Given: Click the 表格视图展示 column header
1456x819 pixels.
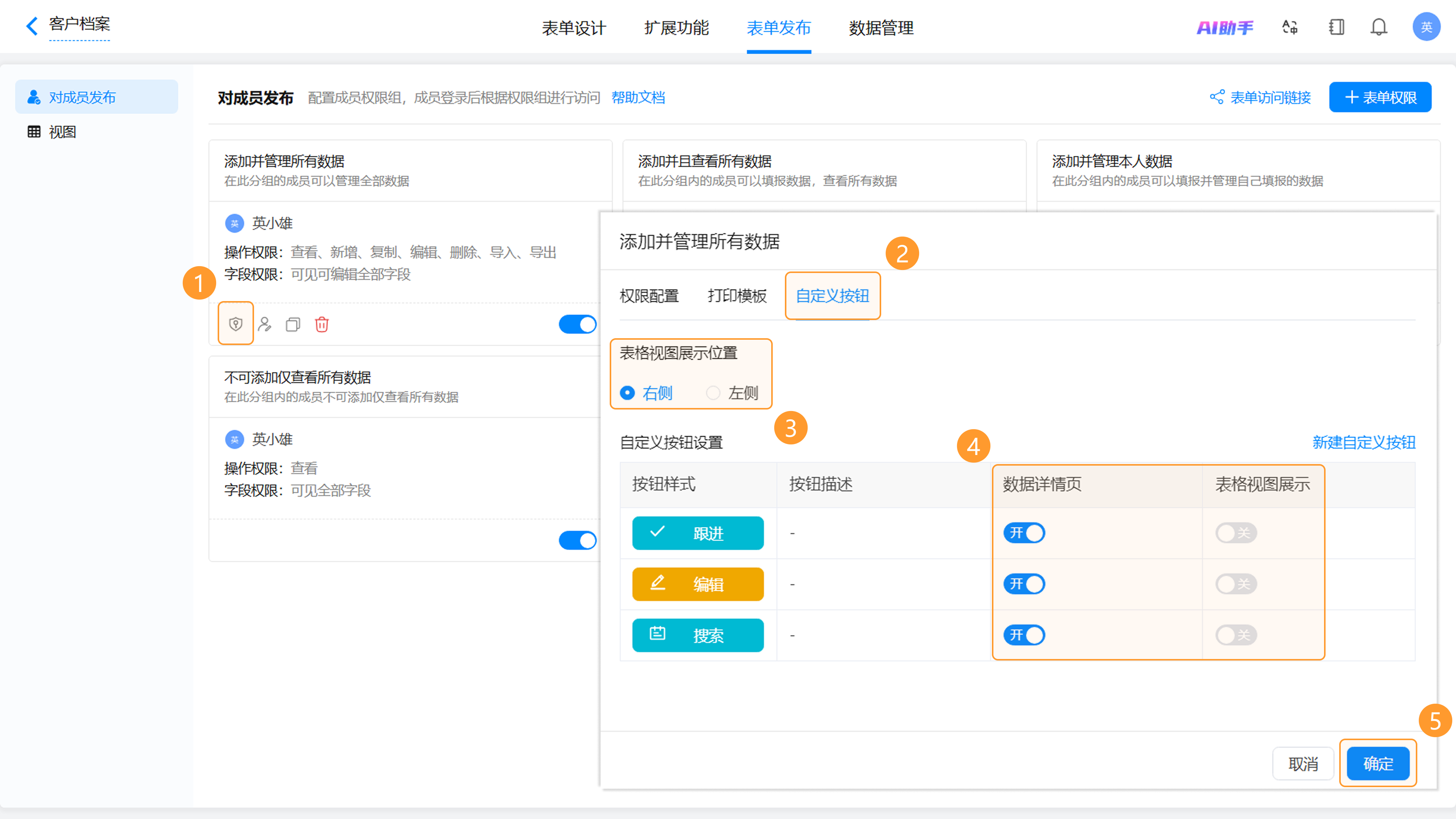Looking at the screenshot, I should tap(1262, 484).
